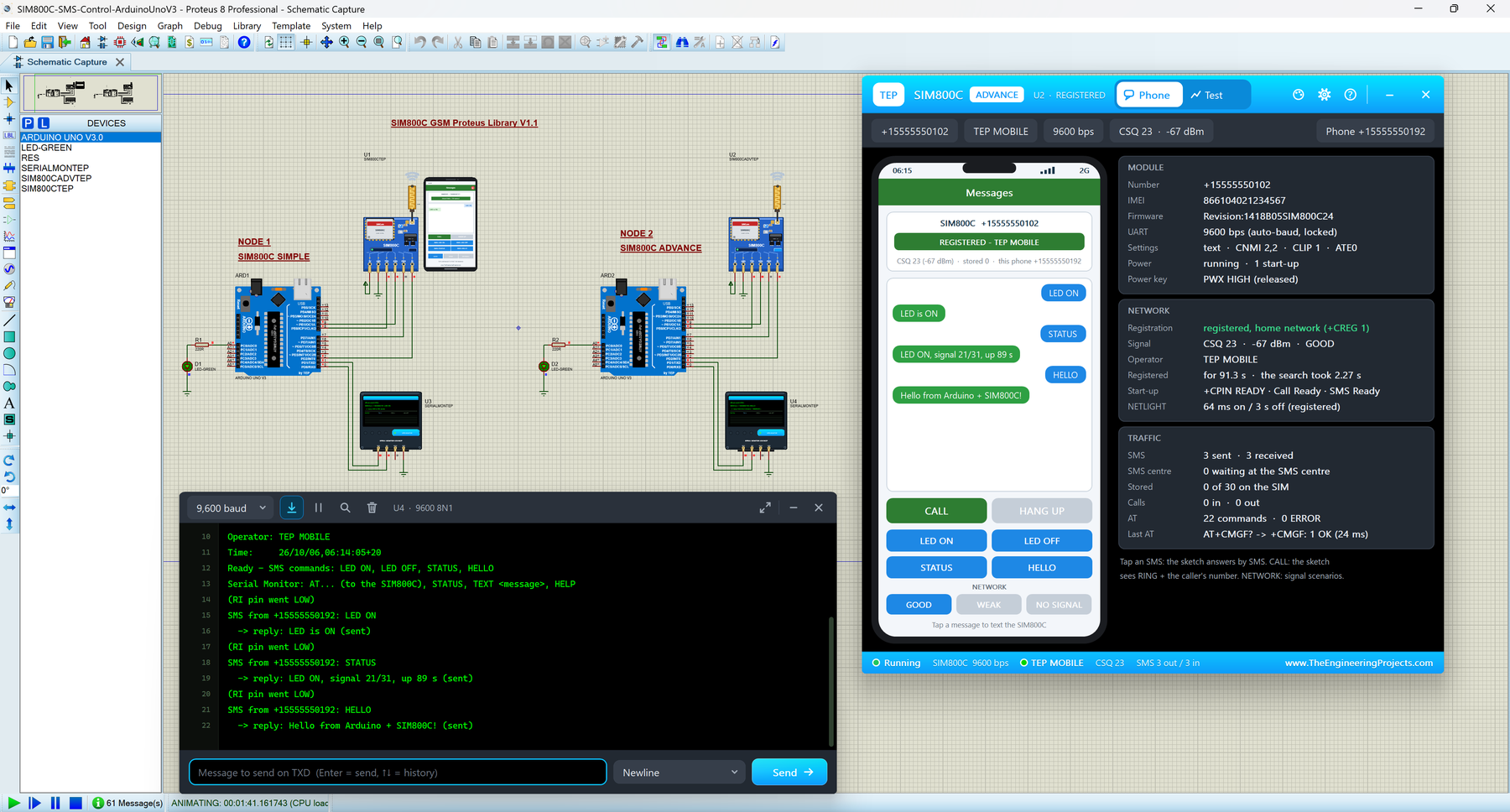Click the HELLO button below LED OFF

pos(1041,568)
